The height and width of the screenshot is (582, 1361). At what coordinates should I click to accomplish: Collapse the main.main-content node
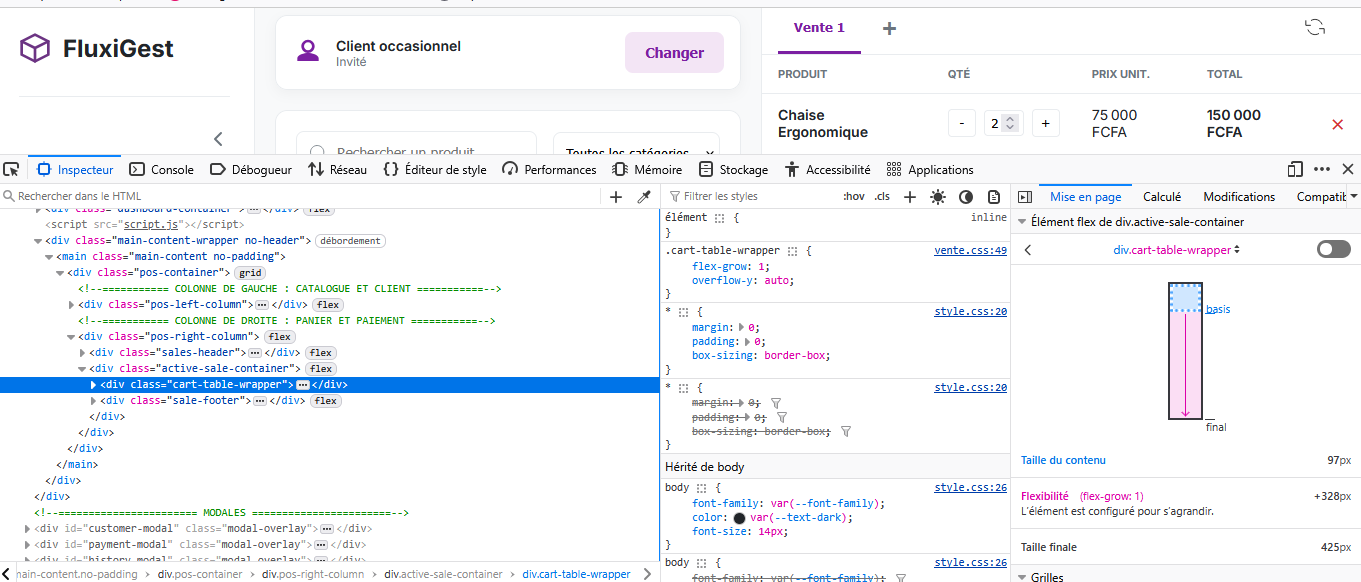pos(49,257)
